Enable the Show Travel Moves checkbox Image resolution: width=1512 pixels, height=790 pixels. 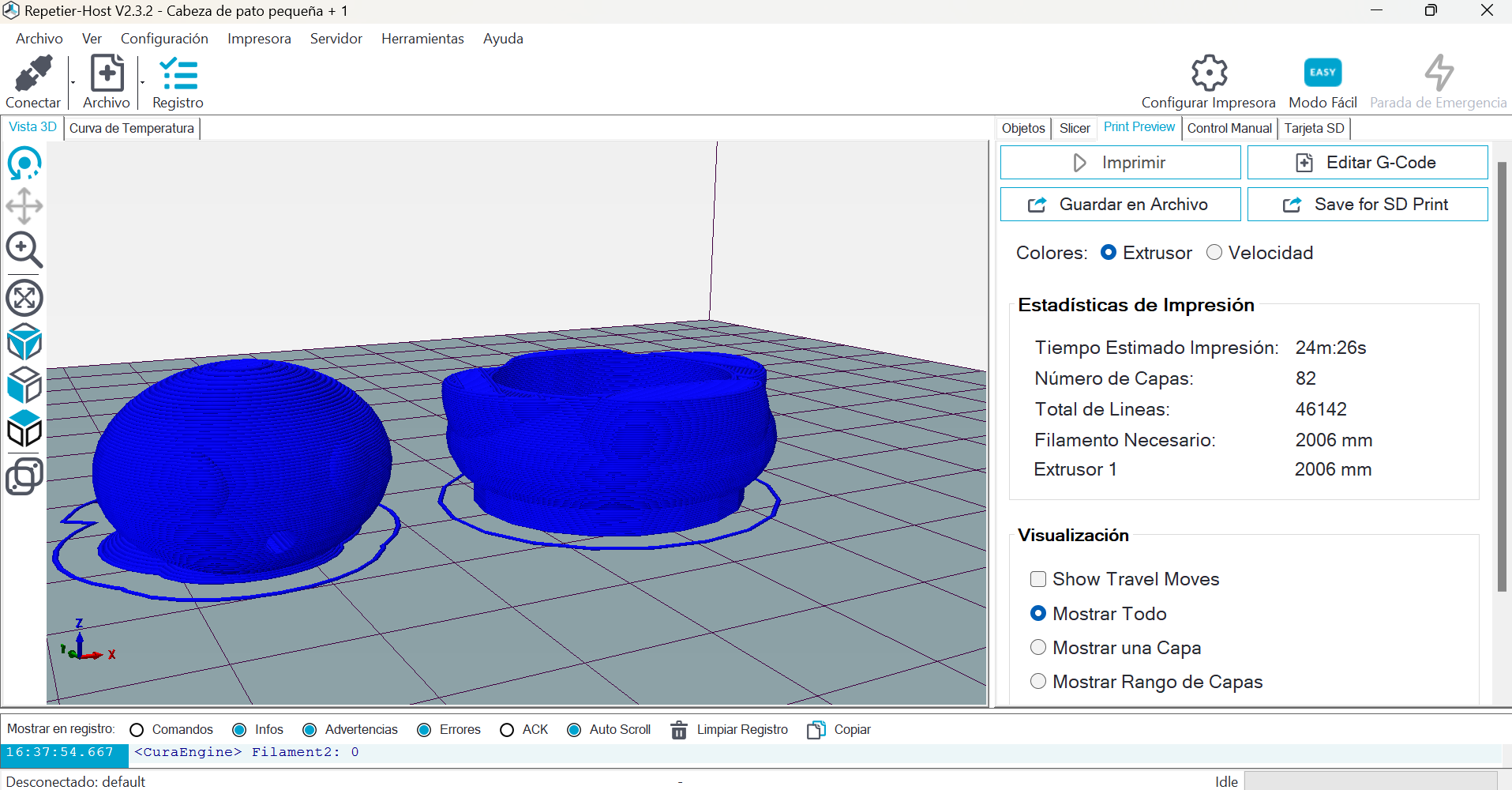pos(1038,579)
